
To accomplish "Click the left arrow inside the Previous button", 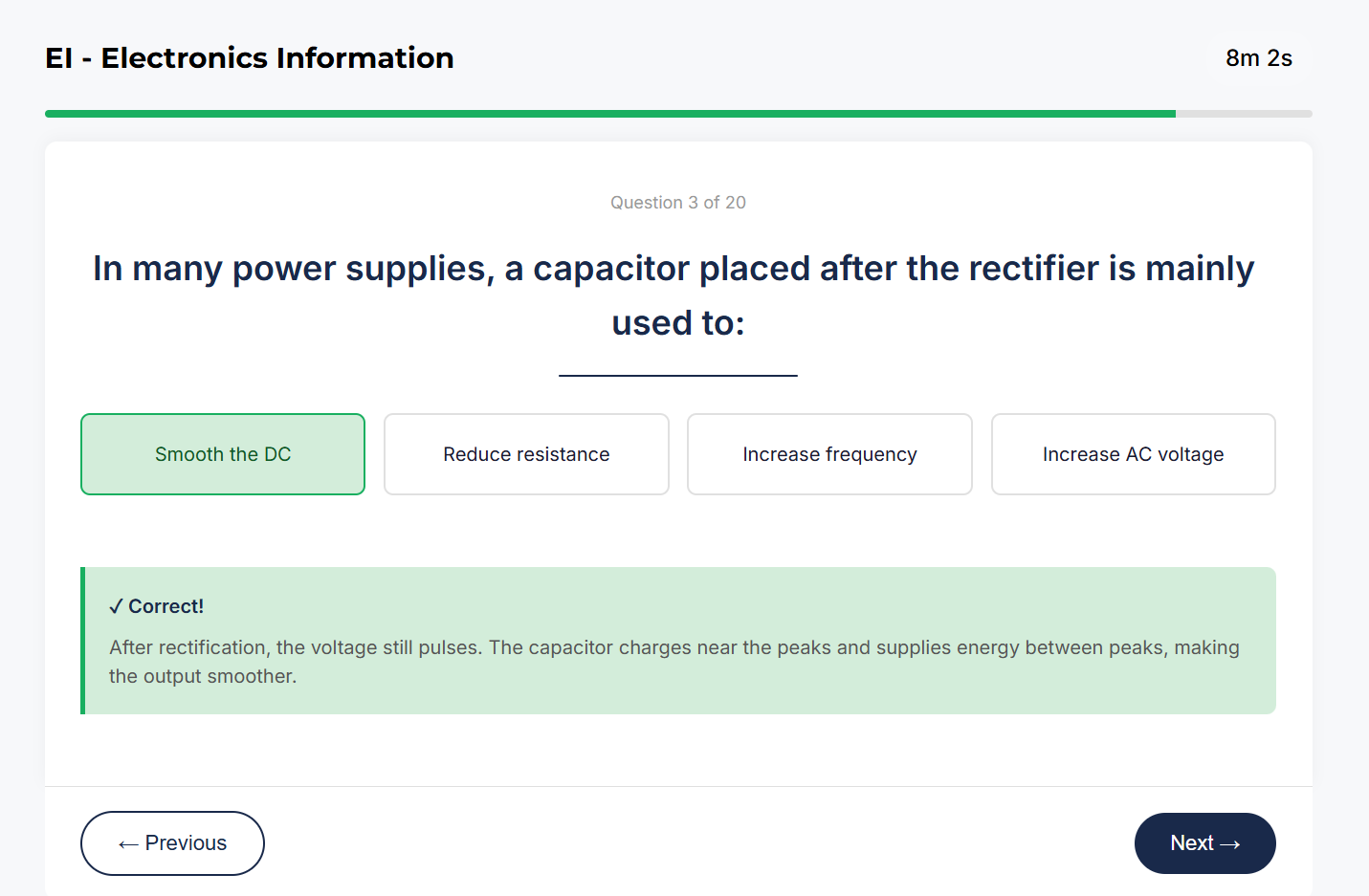I will pos(127,842).
